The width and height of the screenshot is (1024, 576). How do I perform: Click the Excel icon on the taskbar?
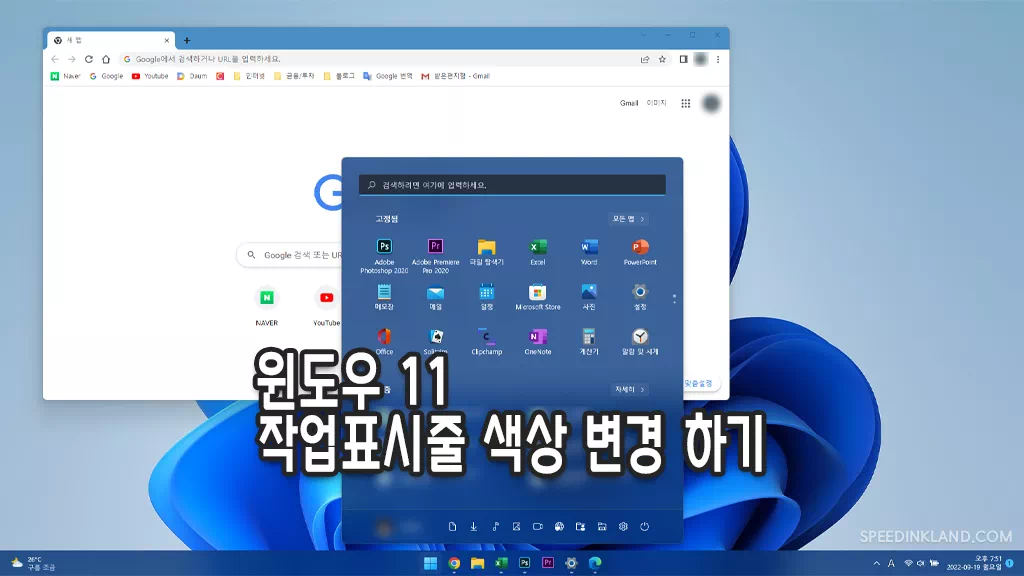tap(501, 563)
